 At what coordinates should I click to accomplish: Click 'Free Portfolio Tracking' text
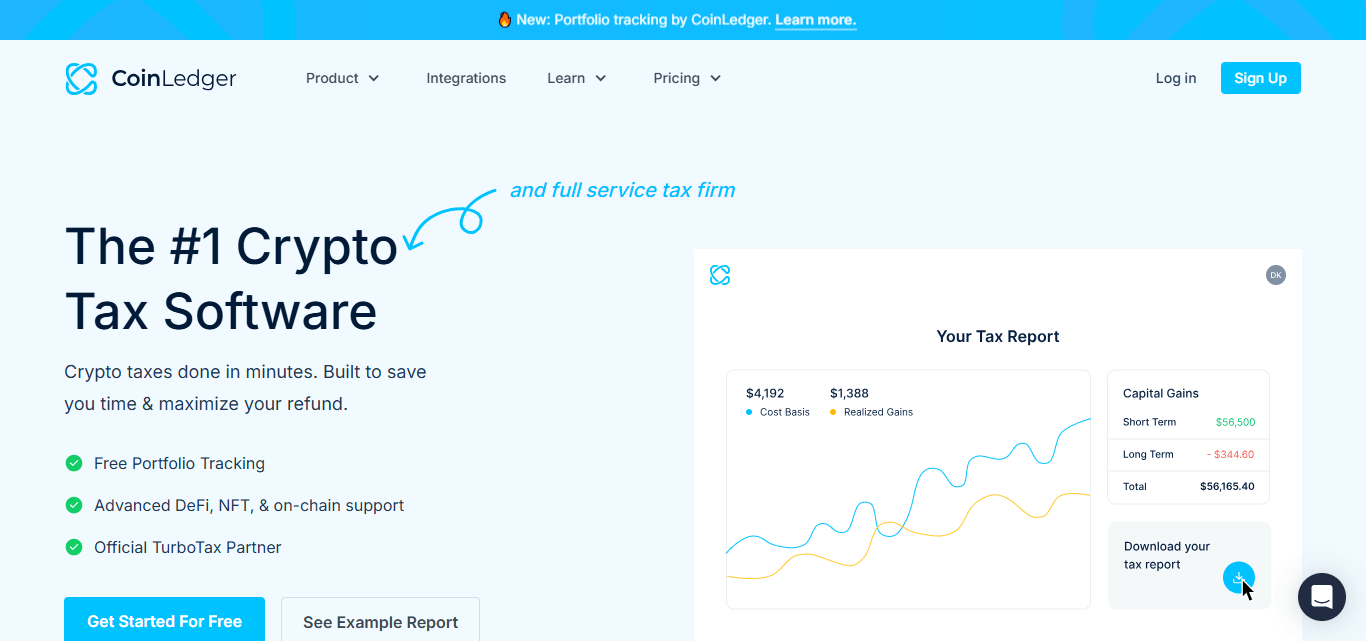179,463
